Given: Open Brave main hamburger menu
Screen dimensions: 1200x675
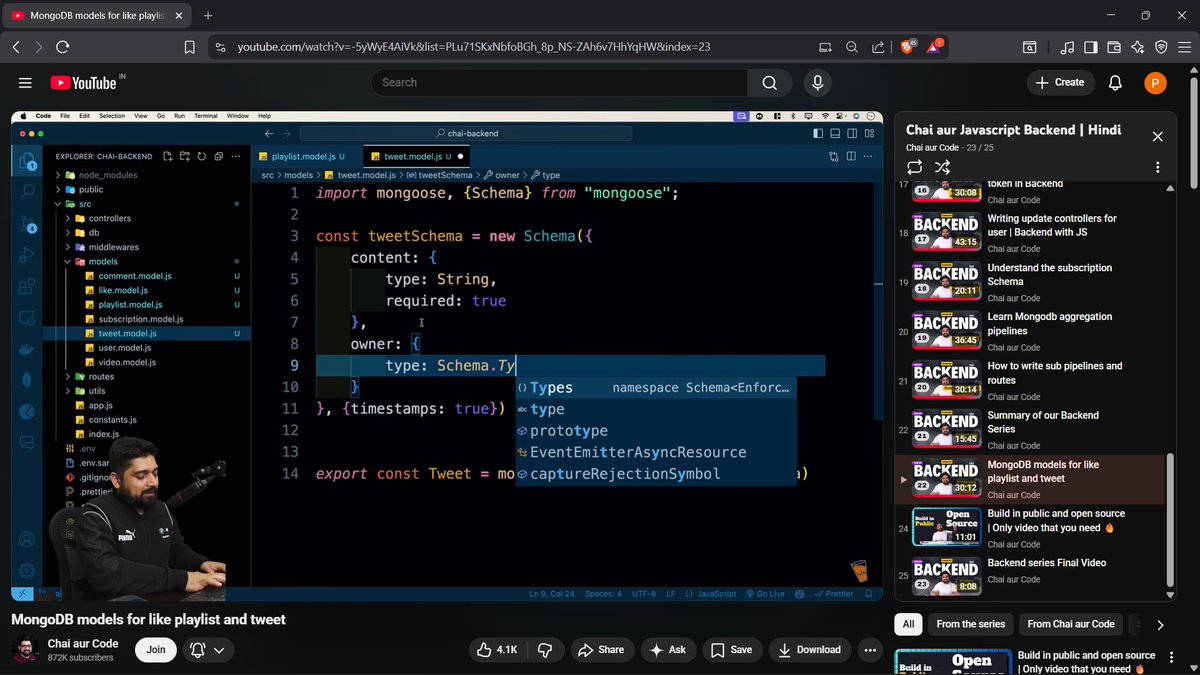Looking at the screenshot, I should tap(1184, 47).
